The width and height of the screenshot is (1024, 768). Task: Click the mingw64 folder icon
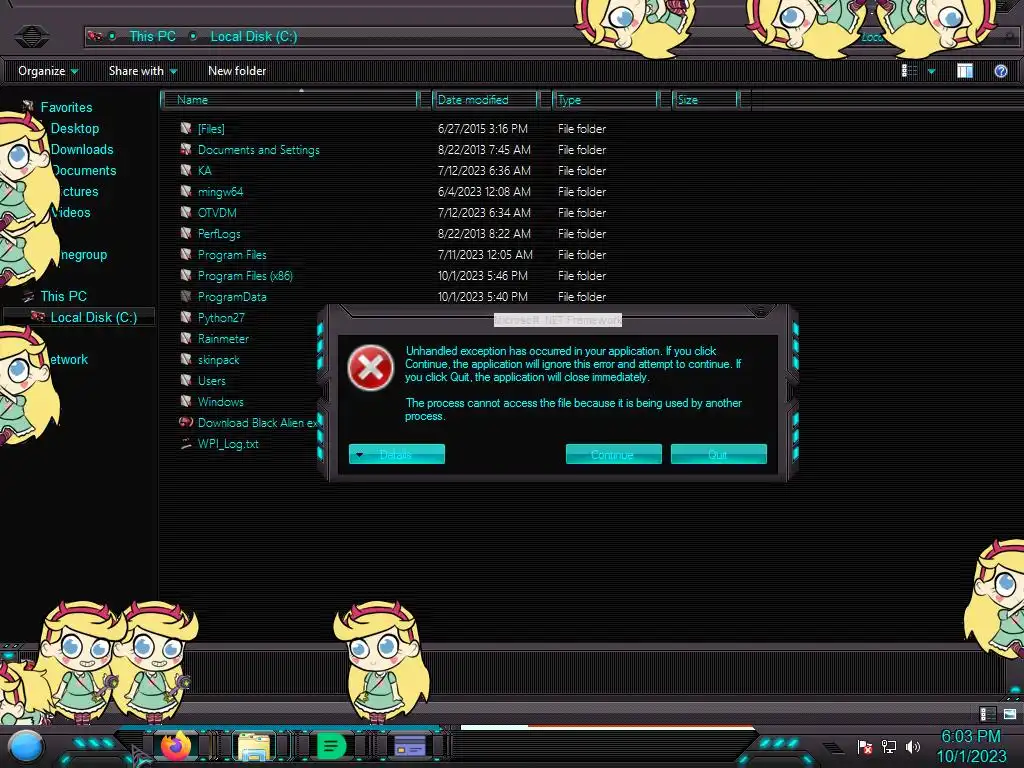point(186,191)
